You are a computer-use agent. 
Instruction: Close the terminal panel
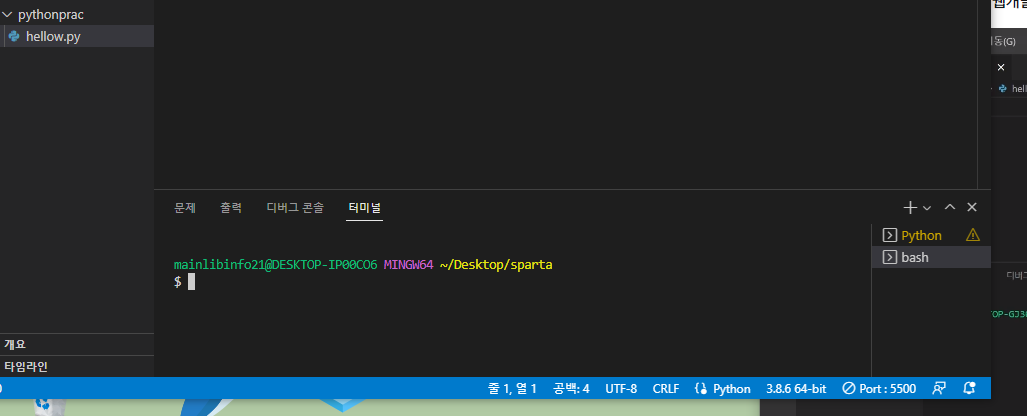coord(972,207)
